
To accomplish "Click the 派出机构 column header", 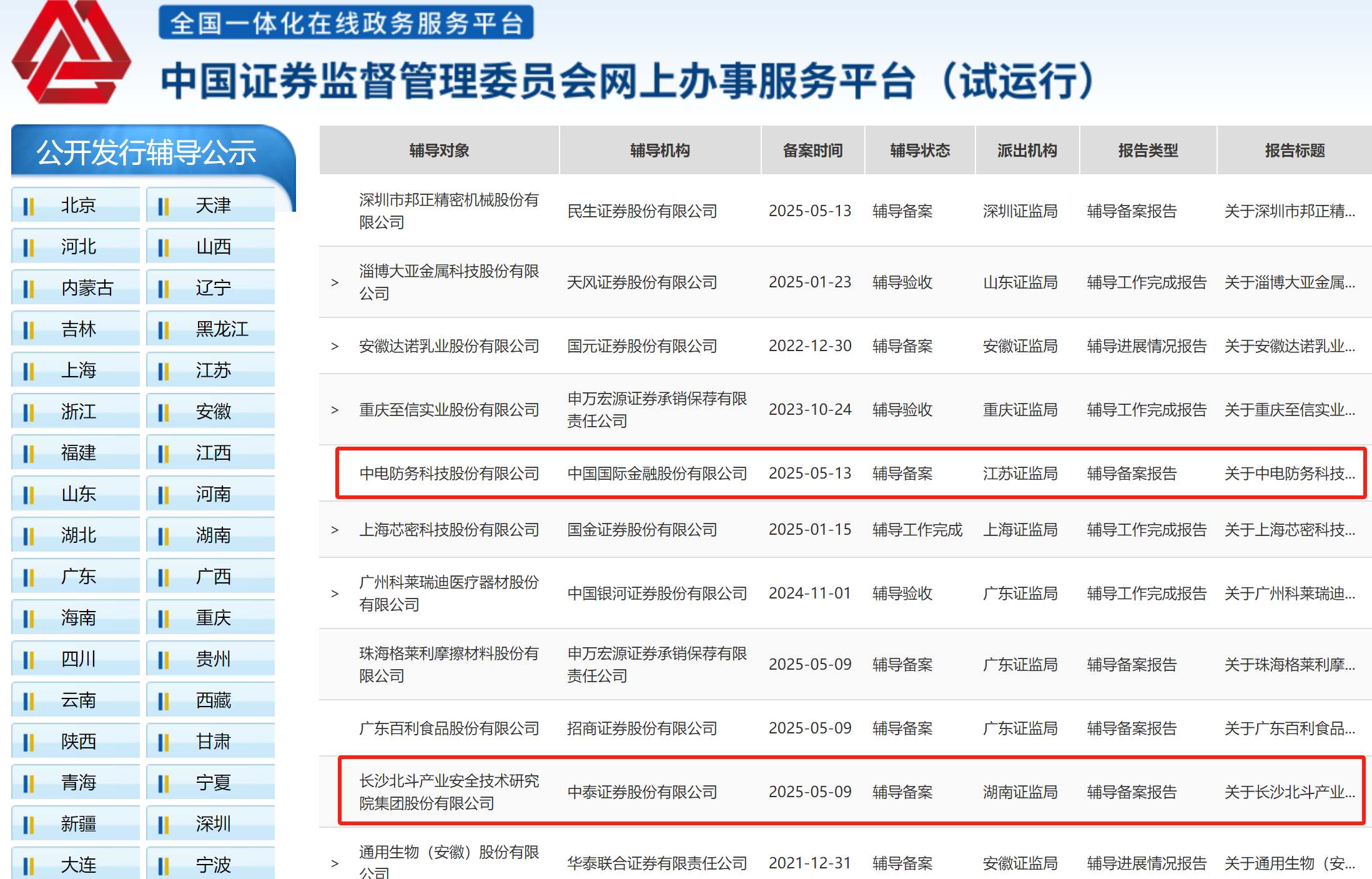I will point(1027,150).
